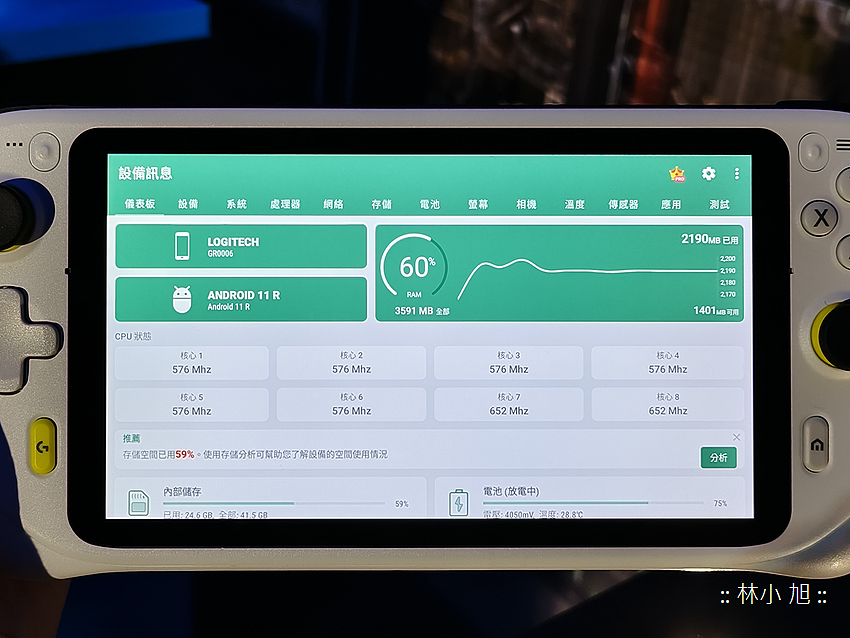
Task: Tap the Android robot icon
Action: [182, 299]
